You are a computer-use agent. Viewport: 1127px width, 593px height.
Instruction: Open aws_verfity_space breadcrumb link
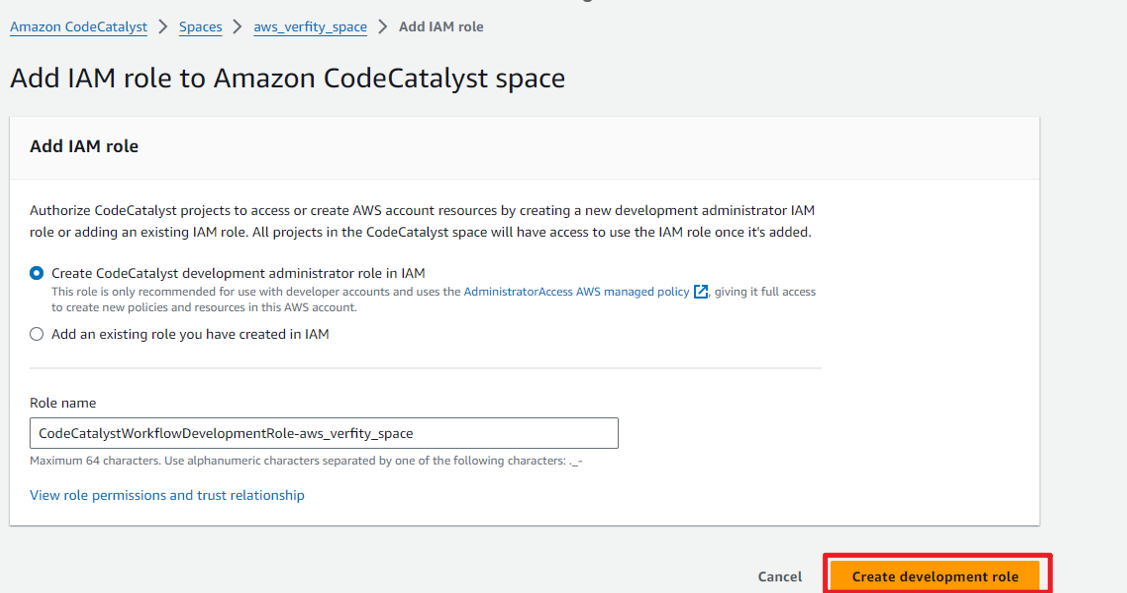pyautogui.click(x=310, y=27)
